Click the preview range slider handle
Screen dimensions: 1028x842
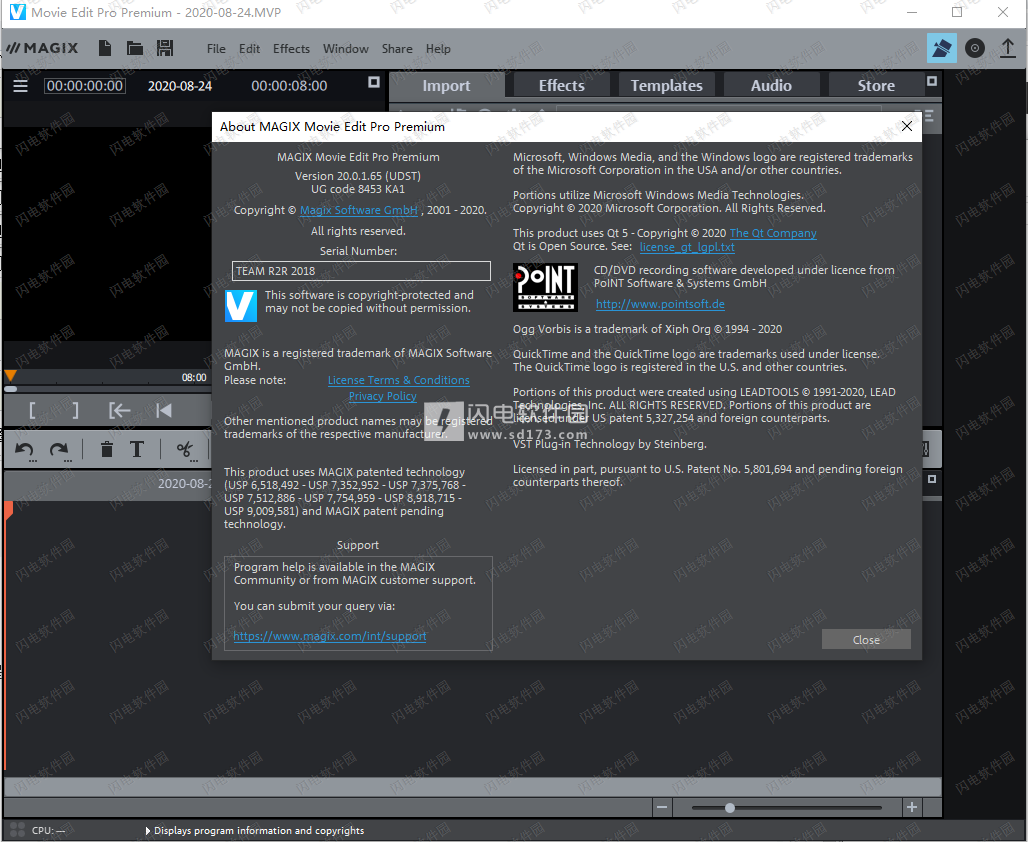tap(10, 389)
